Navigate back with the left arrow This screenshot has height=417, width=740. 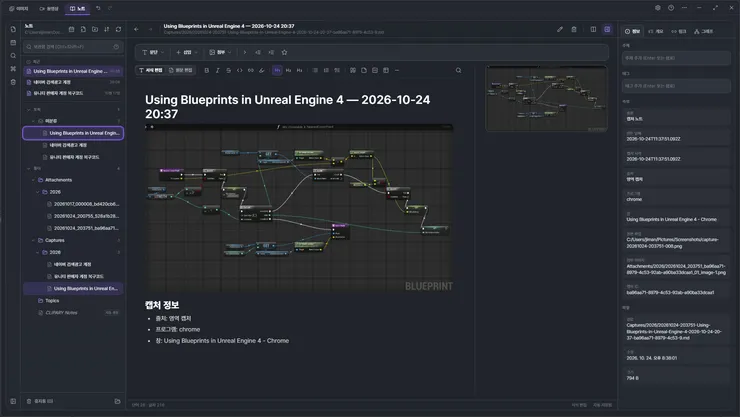click(136, 29)
